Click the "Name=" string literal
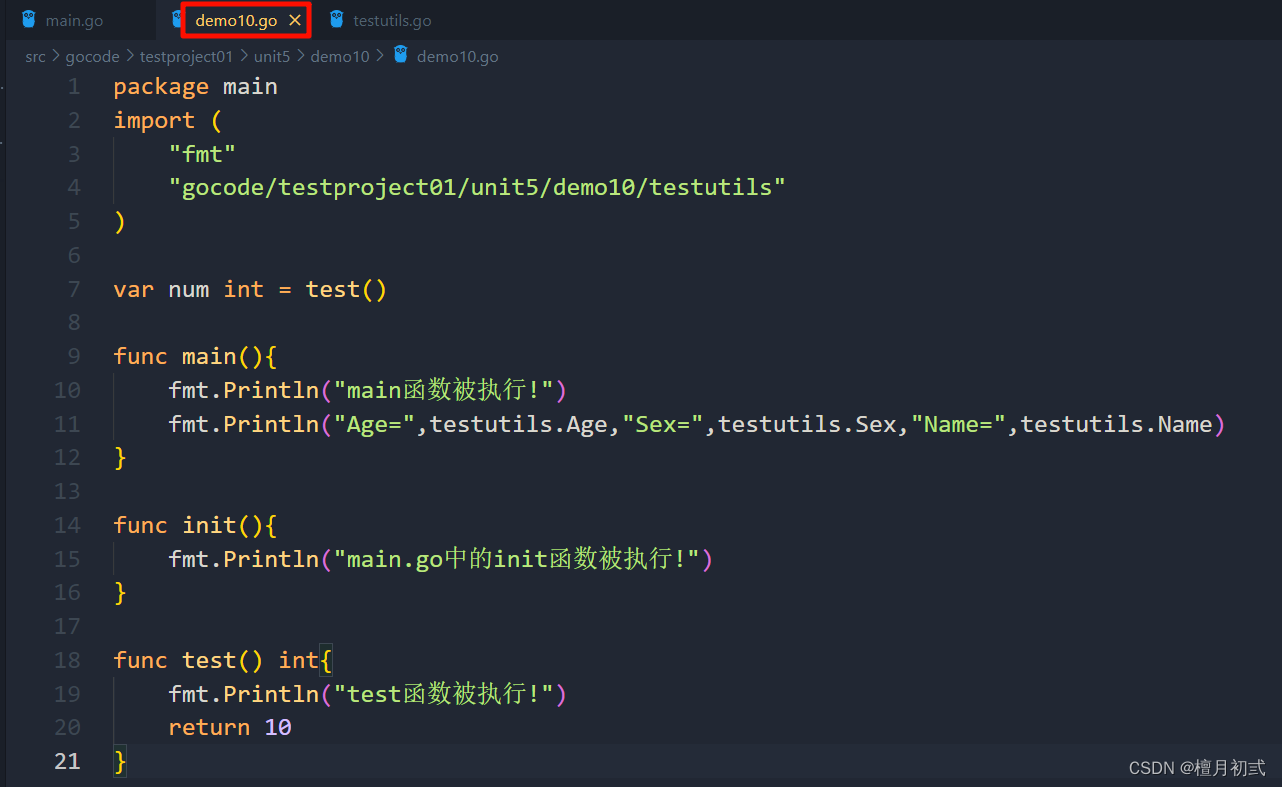 958,424
